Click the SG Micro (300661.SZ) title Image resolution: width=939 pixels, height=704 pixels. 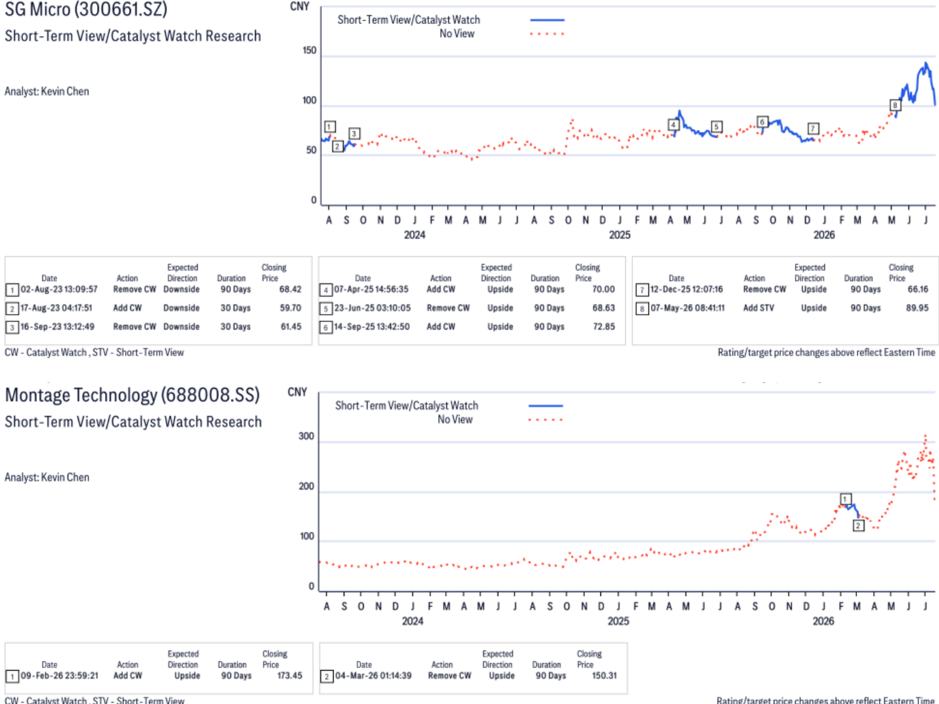pos(86,9)
